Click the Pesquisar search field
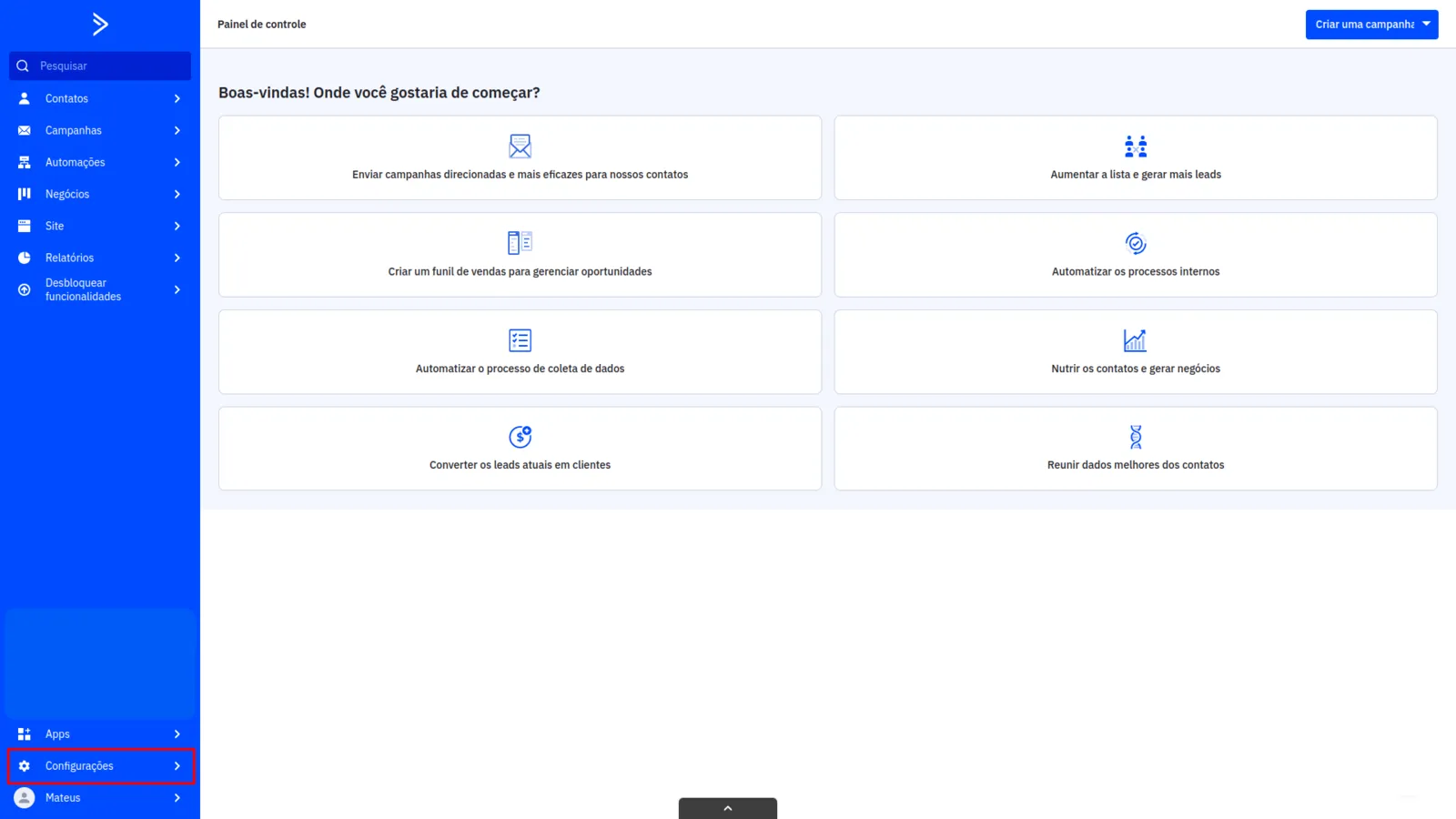1456x819 pixels. coord(100,66)
